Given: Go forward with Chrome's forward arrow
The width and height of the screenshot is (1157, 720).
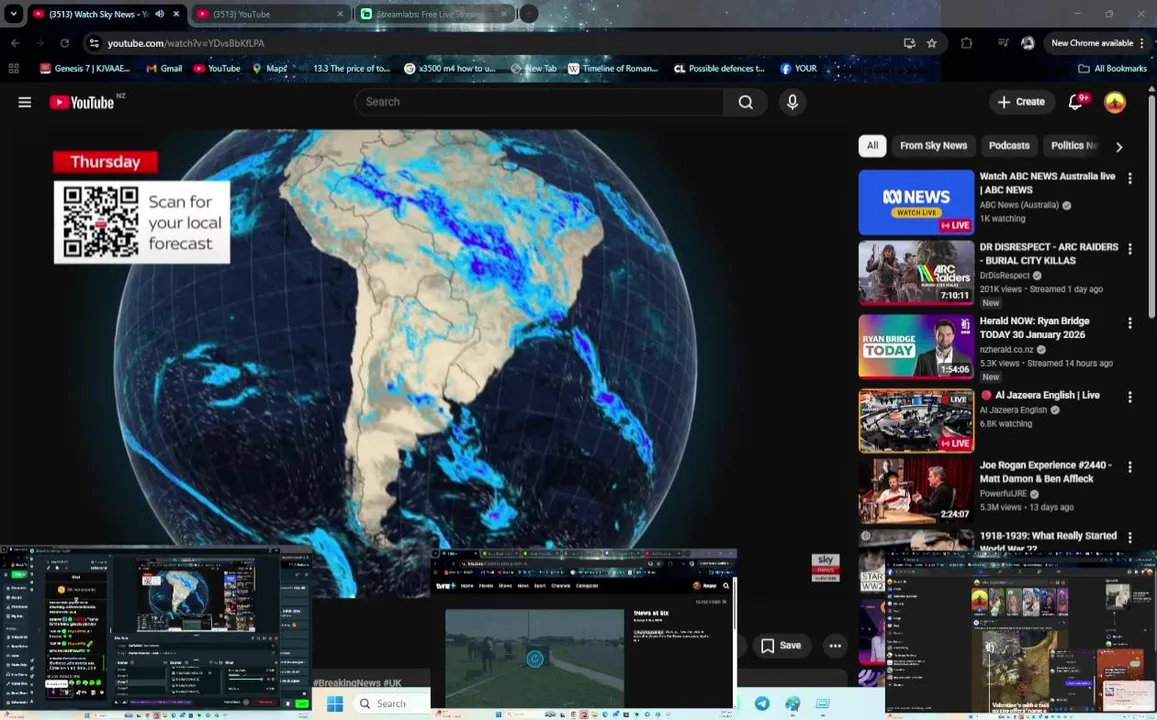Looking at the screenshot, I should point(40,43).
